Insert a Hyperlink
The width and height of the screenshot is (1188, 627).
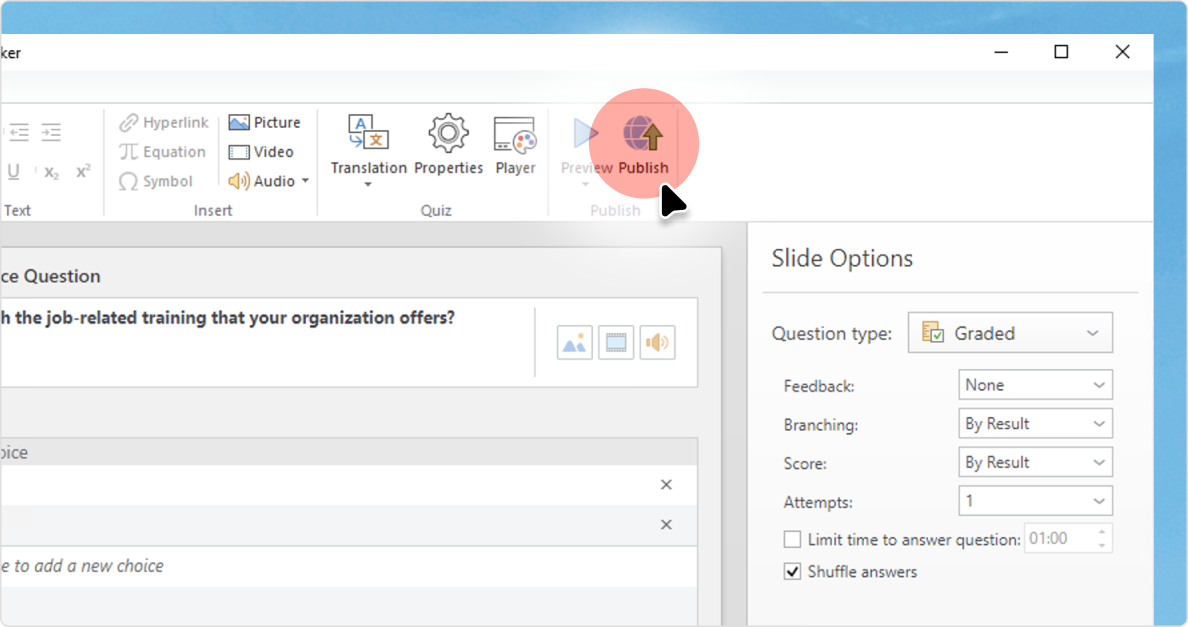[x=163, y=123]
